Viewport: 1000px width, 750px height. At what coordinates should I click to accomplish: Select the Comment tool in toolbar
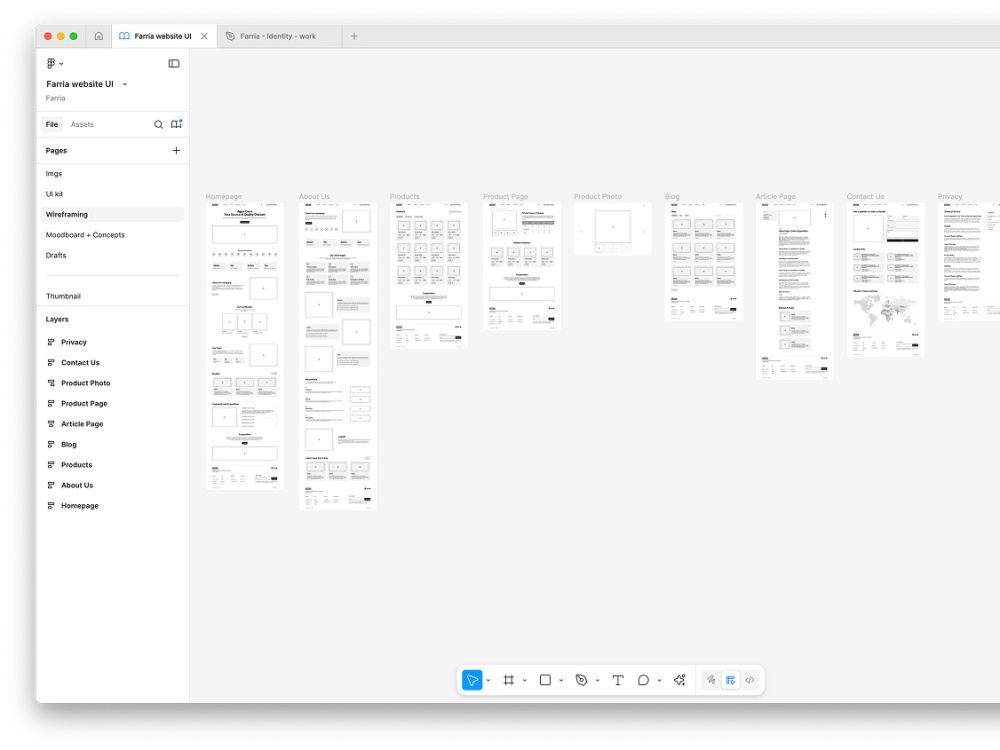[x=643, y=680]
